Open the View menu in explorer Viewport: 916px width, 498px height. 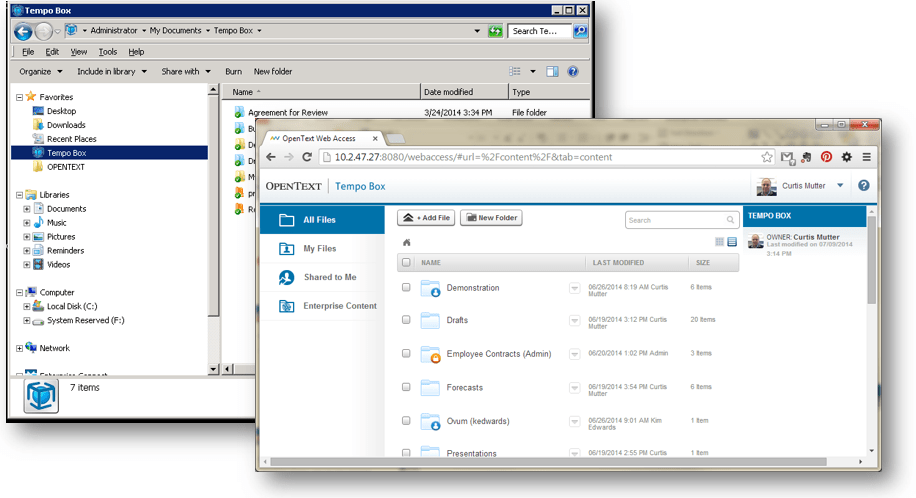[x=79, y=51]
